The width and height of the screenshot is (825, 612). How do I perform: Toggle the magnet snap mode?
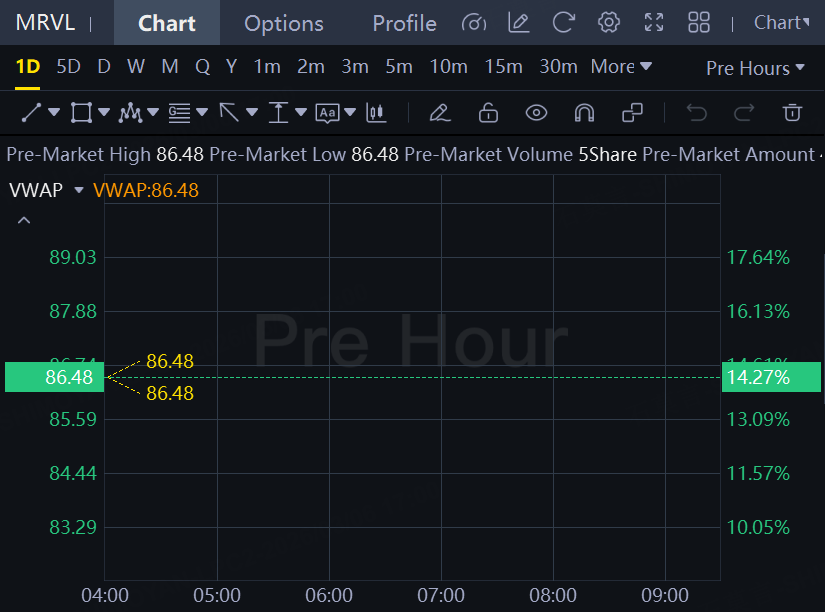point(584,113)
